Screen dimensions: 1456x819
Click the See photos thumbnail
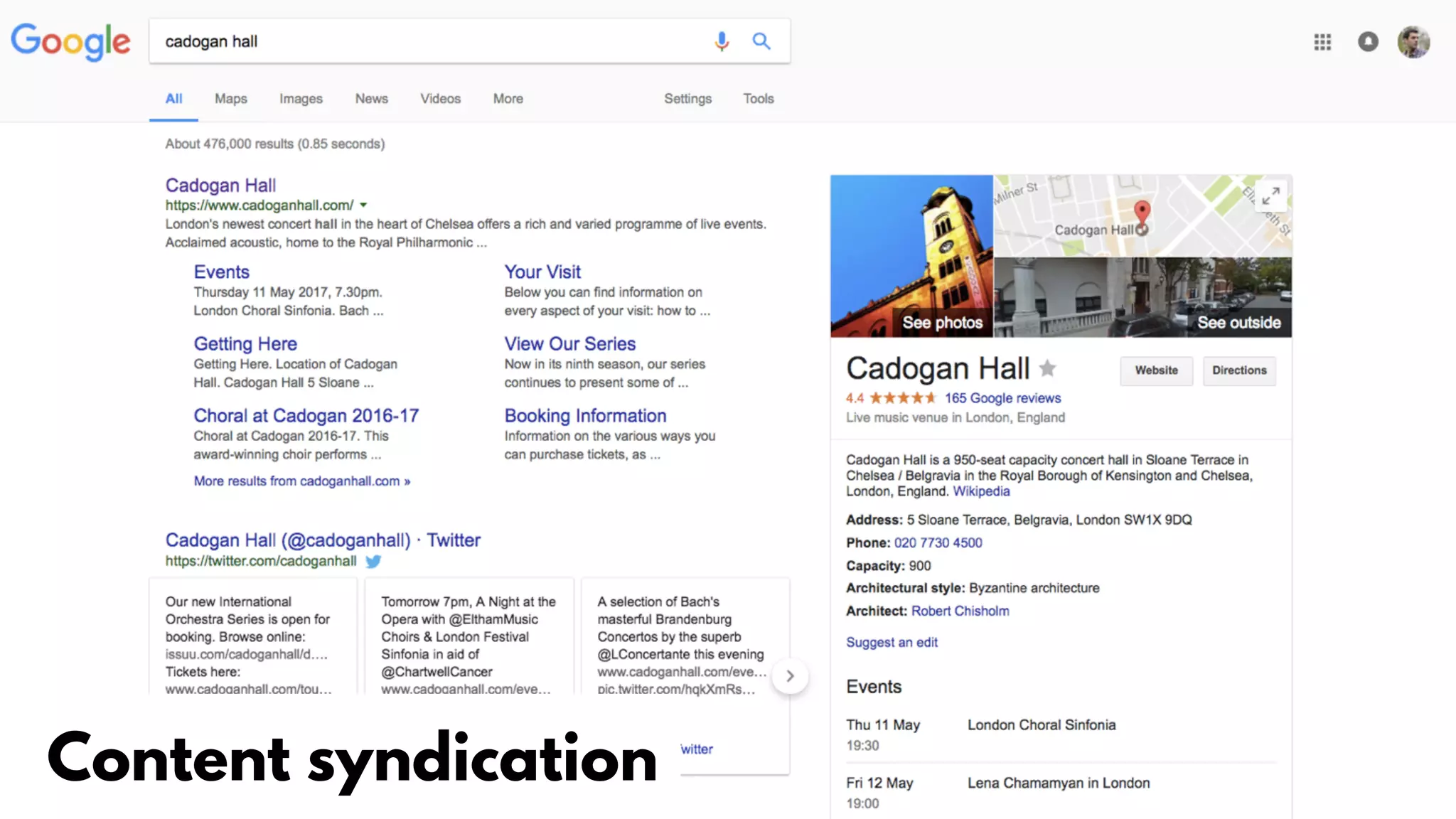(x=911, y=256)
